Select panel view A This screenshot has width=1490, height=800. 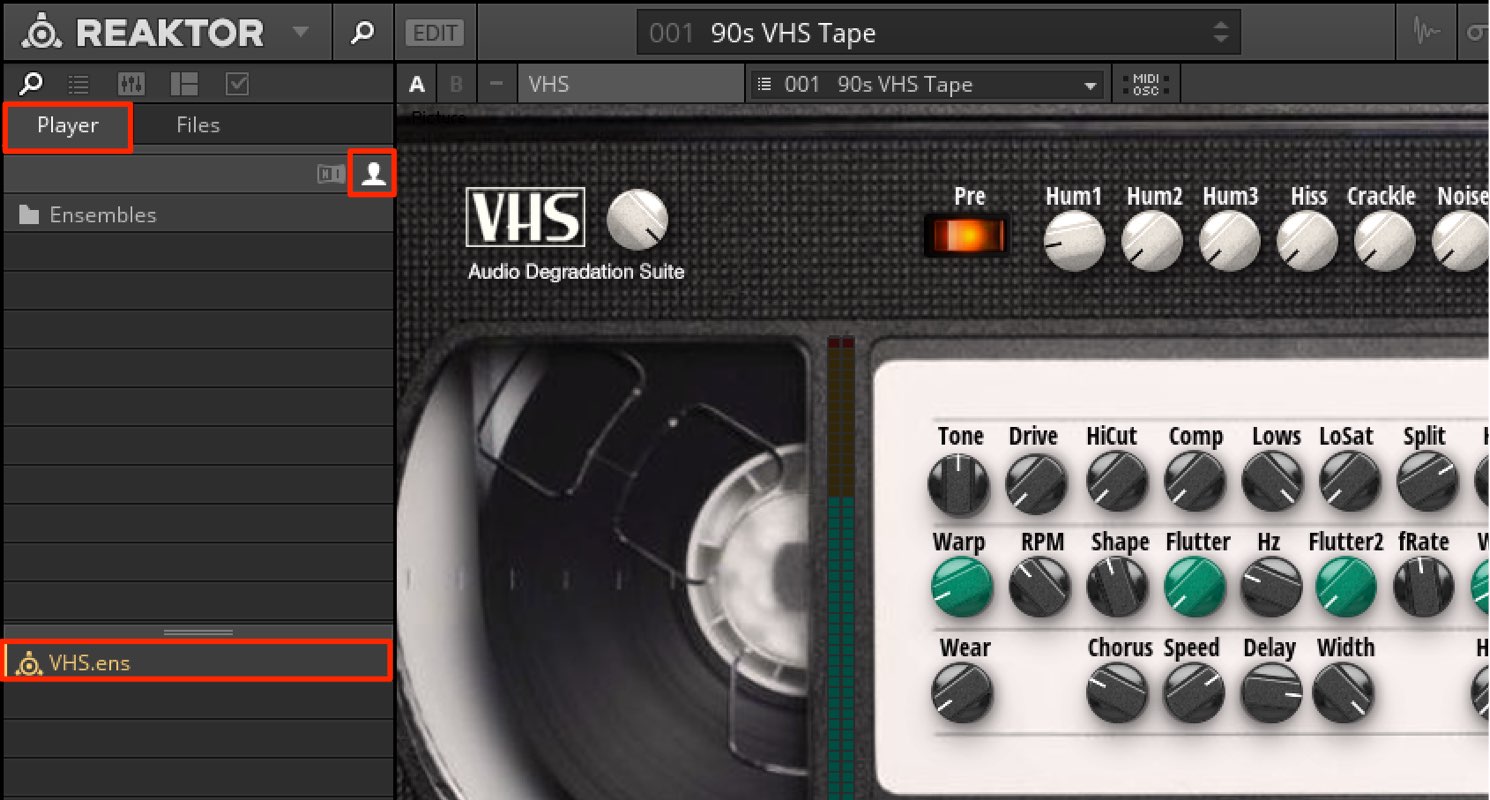pyautogui.click(x=417, y=85)
